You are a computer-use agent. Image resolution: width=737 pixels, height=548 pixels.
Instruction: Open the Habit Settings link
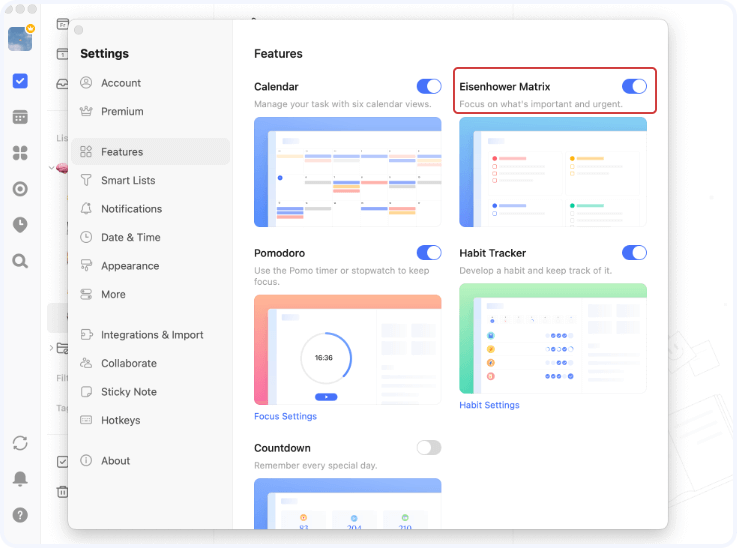pos(489,405)
